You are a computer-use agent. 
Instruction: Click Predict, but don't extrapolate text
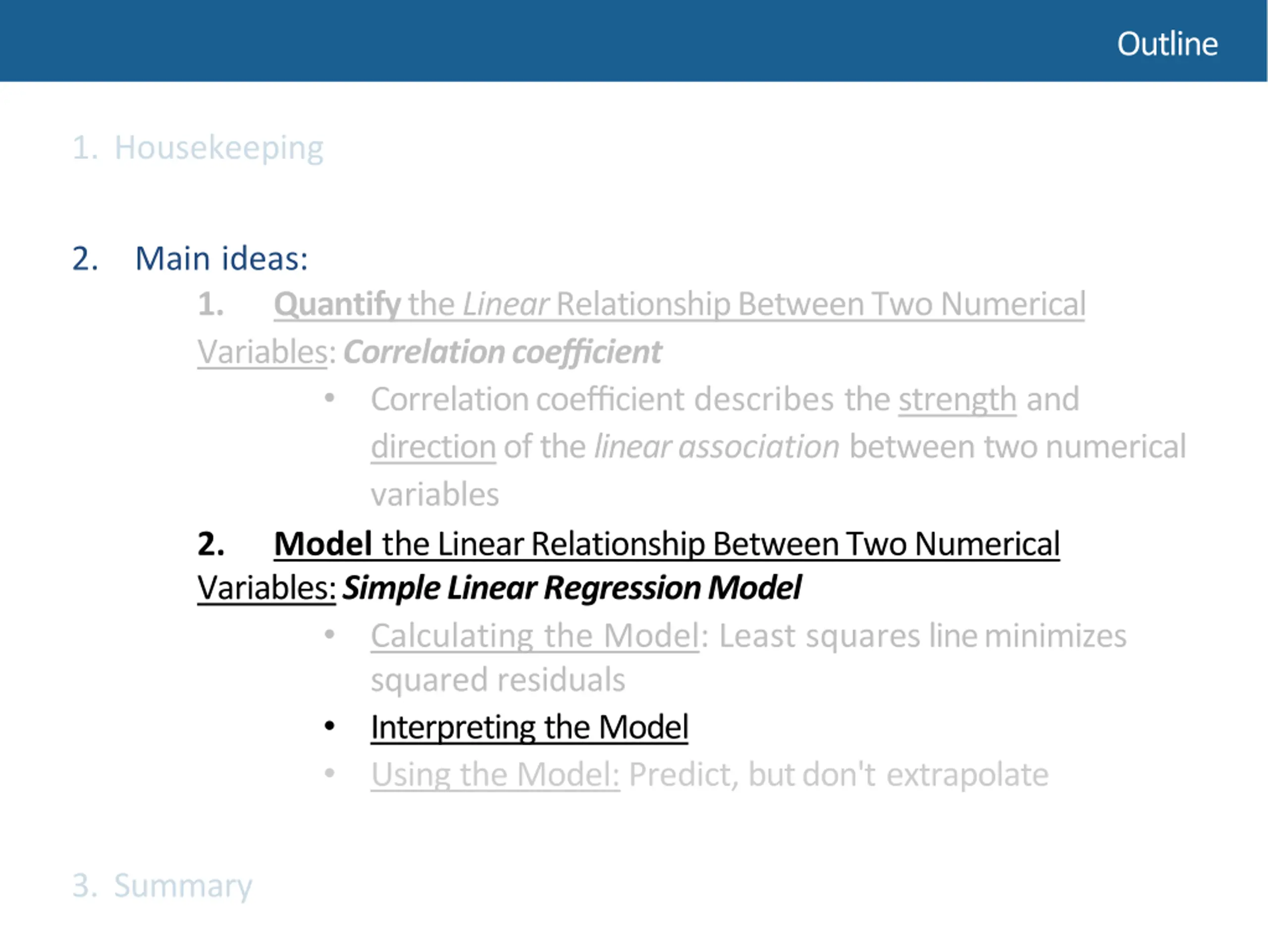(x=839, y=775)
